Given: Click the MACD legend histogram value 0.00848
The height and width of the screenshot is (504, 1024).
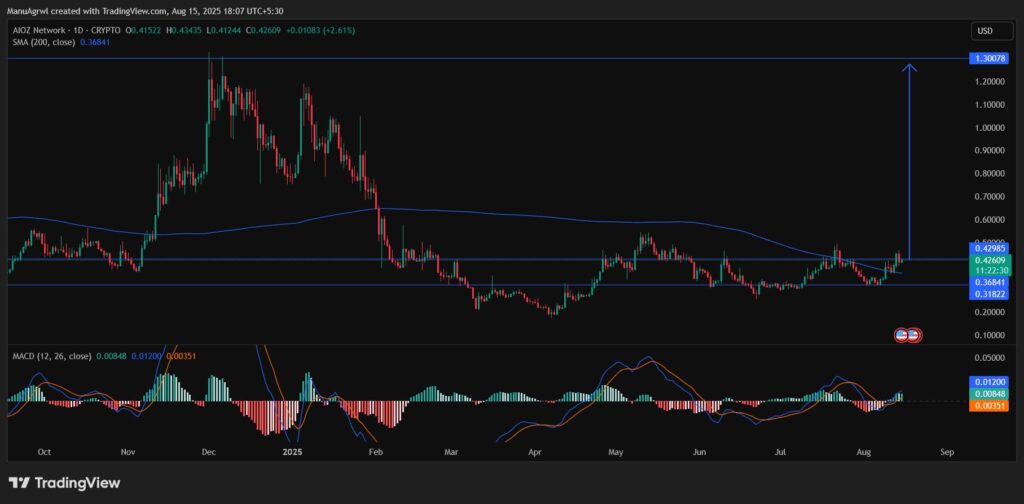Looking at the screenshot, I should pyautogui.click(x=112, y=356).
